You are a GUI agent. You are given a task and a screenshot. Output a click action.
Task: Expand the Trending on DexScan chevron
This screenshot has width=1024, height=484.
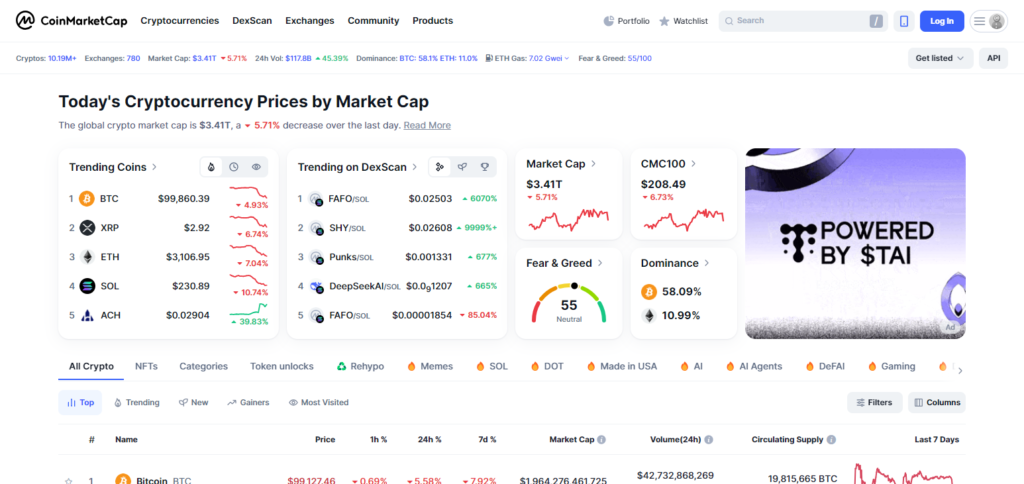pos(415,167)
